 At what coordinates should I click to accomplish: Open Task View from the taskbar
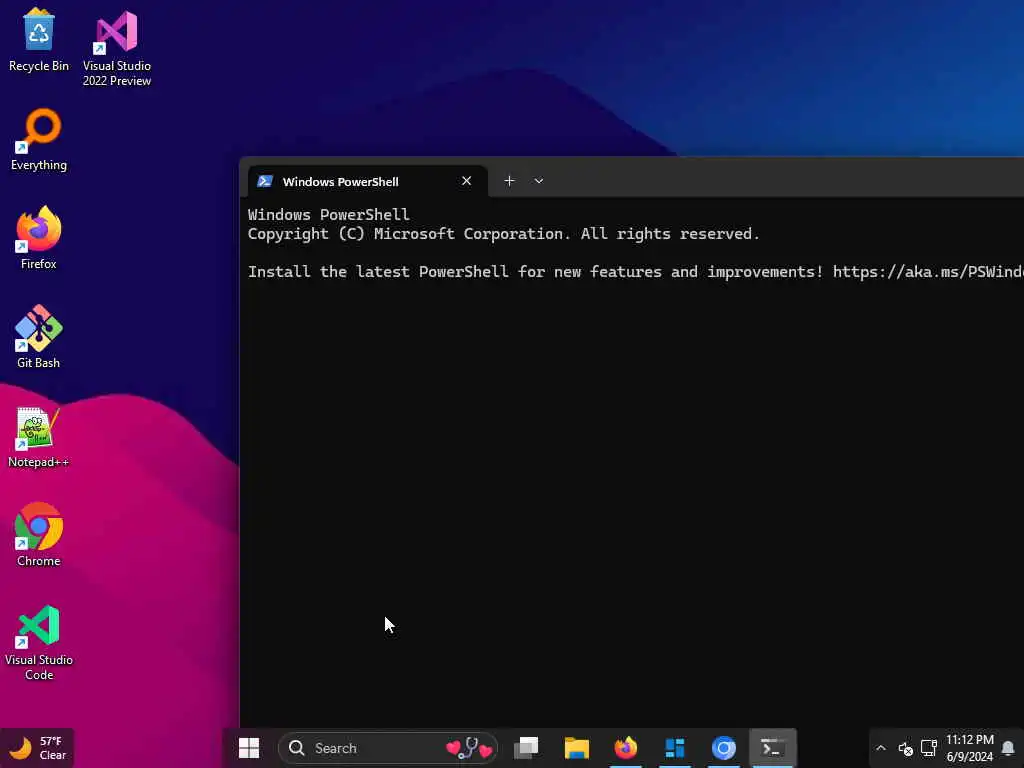point(526,748)
